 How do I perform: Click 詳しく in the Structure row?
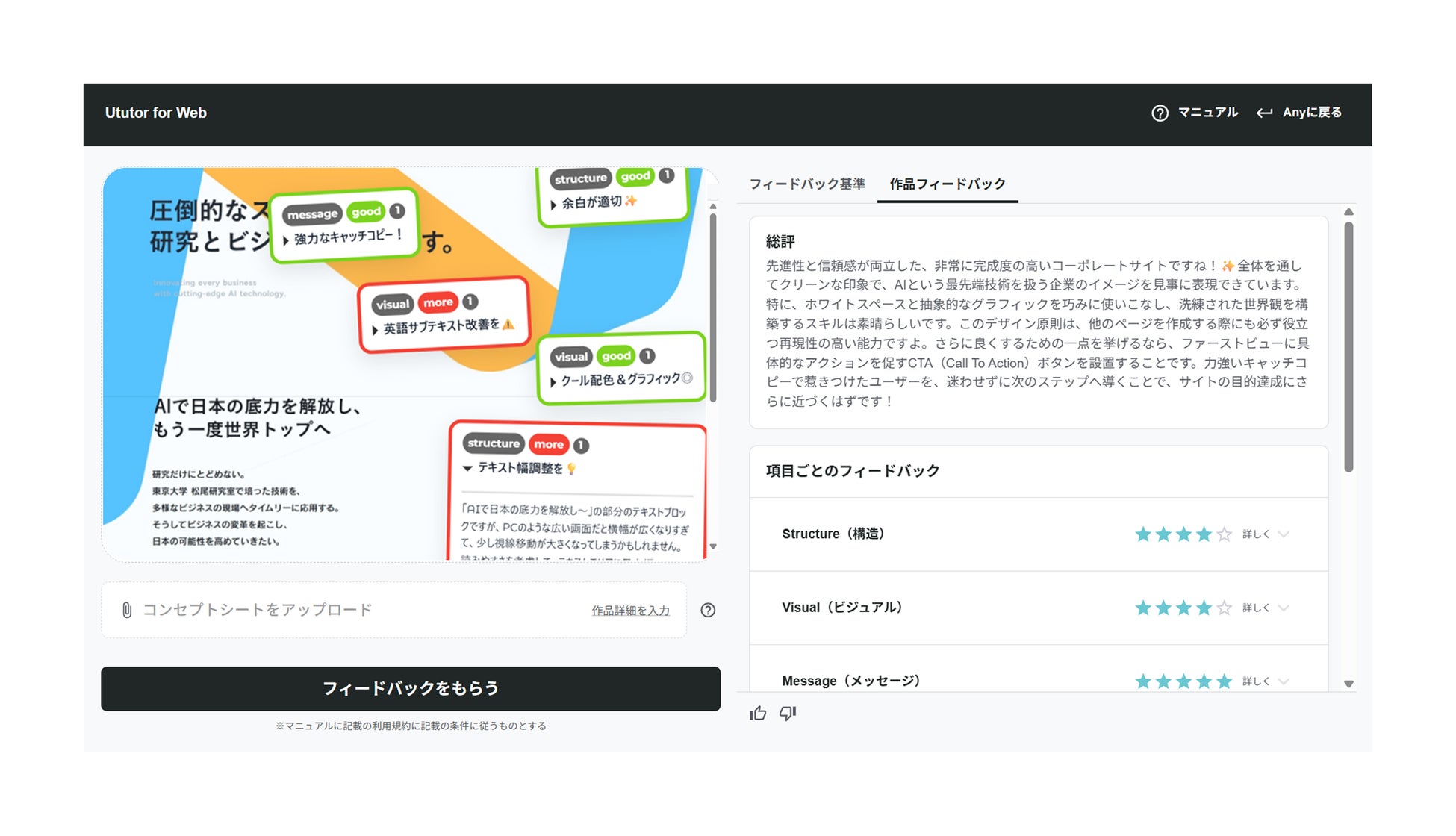click(1256, 534)
